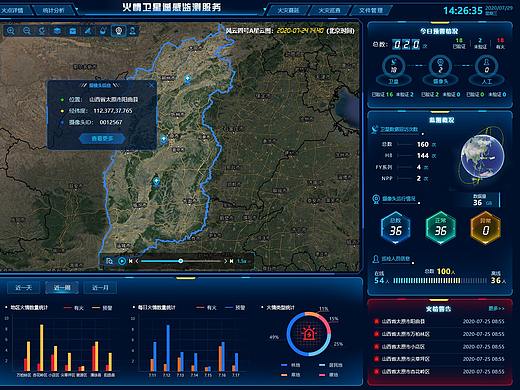
Task: Click the reset/rotate view map tool
Action: coord(42,31)
